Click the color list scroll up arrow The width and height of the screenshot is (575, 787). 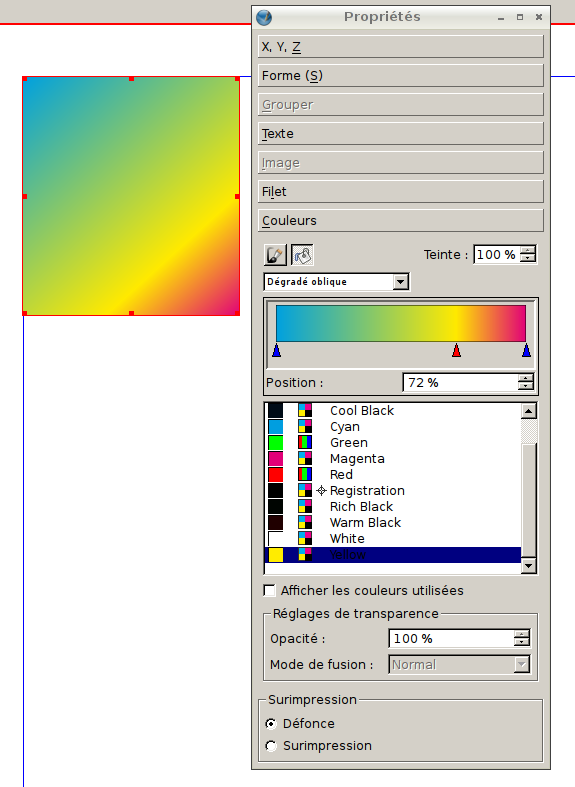pyautogui.click(x=529, y=411)
